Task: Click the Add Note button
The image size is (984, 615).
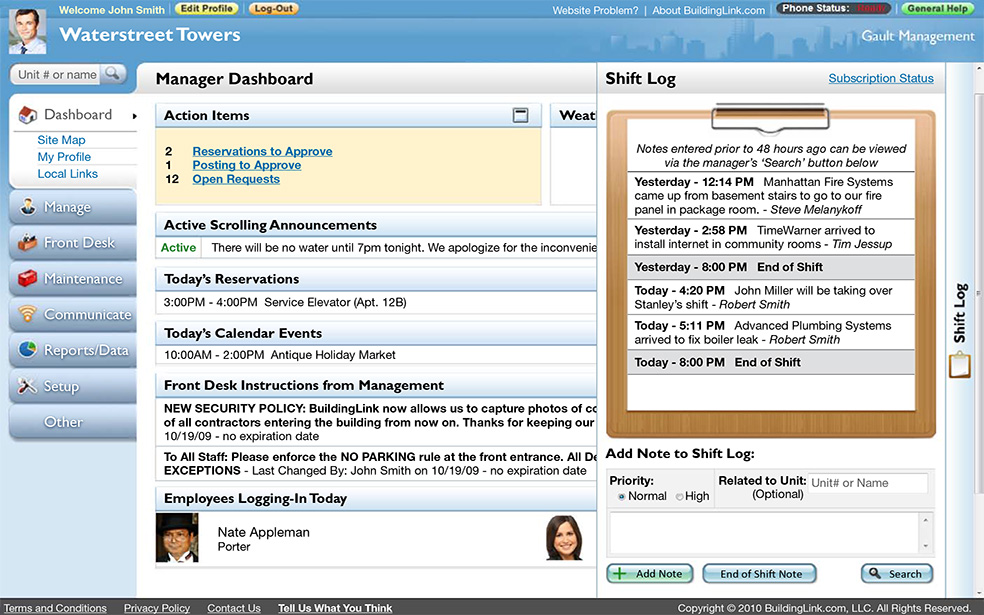Action: pyautogui.click(x=650, y=574)
